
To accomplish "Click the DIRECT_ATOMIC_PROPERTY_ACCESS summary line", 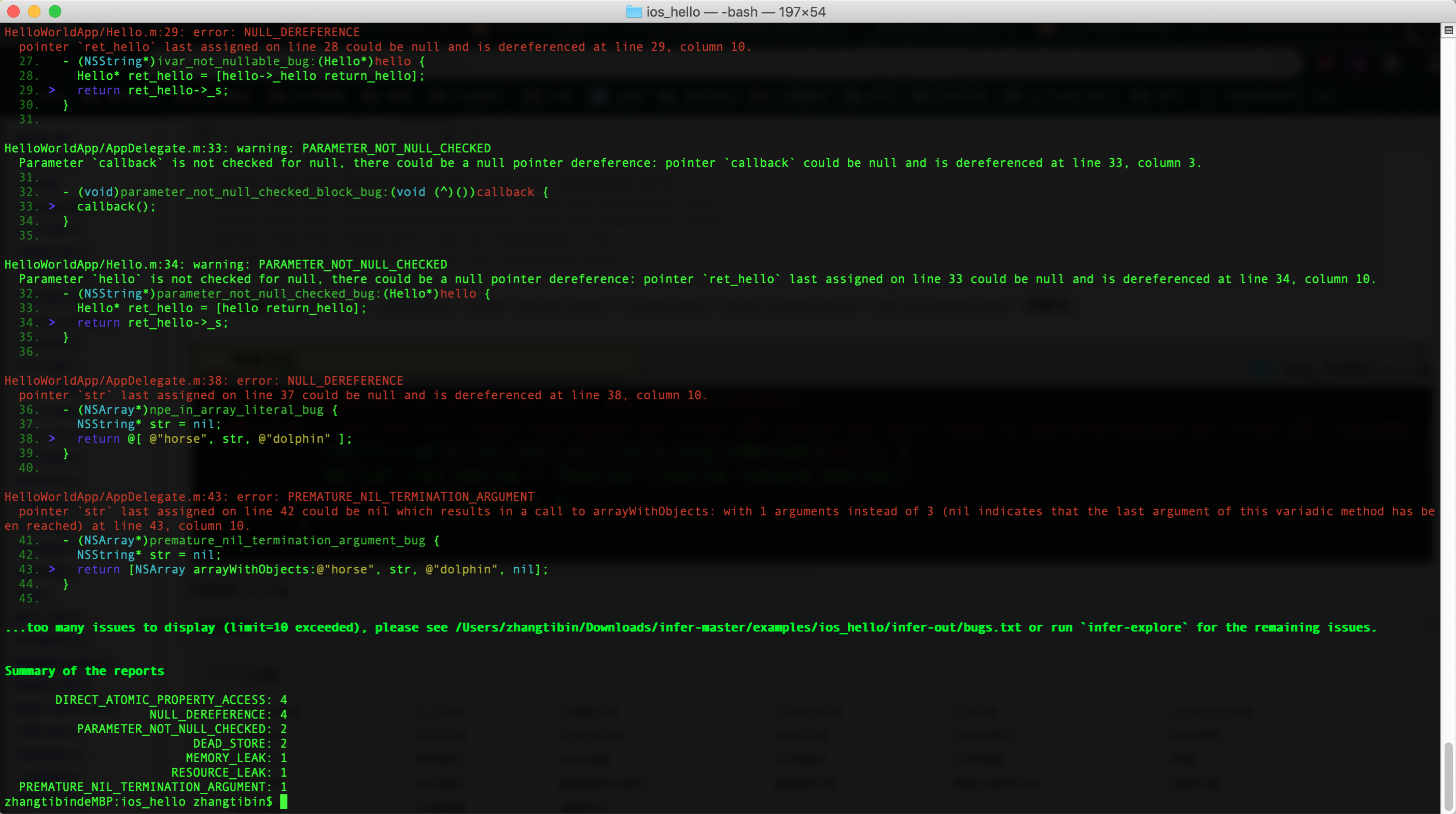I will coord(171,700).
